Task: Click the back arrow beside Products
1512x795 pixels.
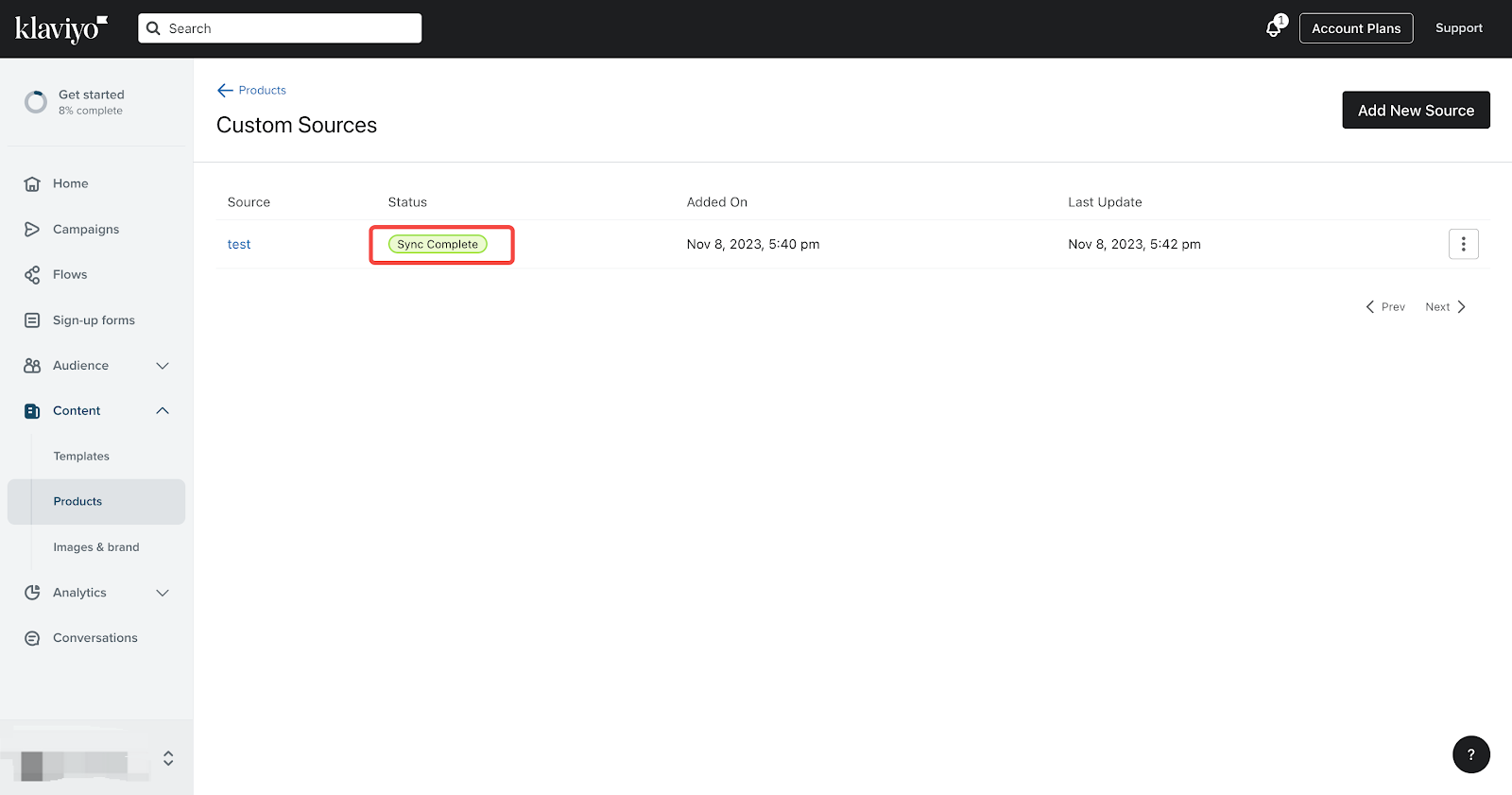Action: point(225,90)
